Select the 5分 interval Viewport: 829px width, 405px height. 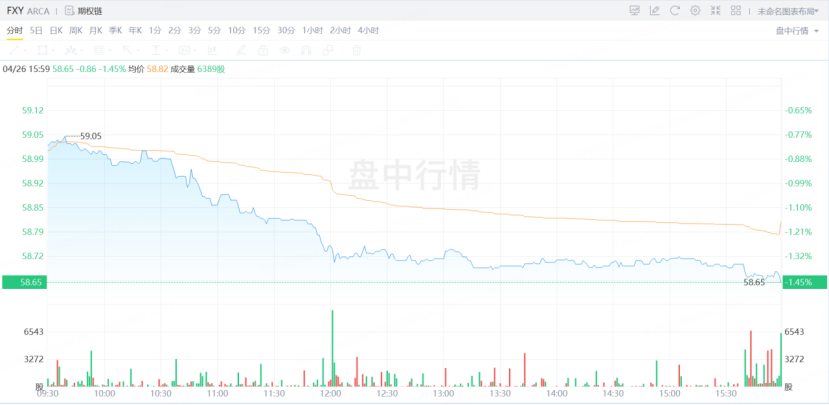(214, 31)
